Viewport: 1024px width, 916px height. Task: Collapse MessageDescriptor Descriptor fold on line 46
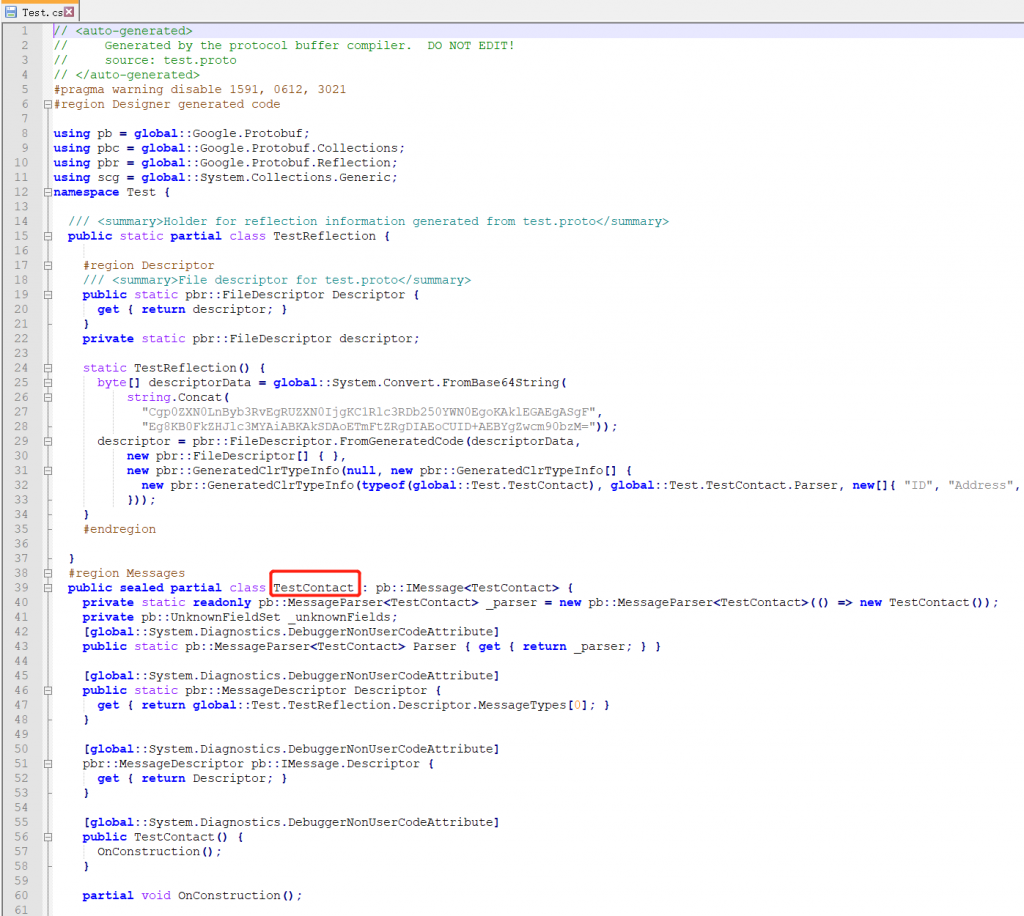[48, 691]
